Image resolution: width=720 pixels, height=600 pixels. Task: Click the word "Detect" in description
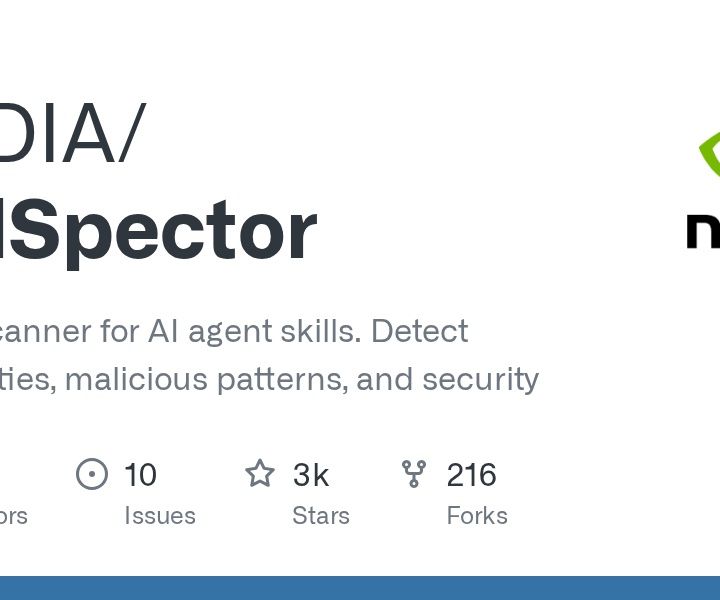[420, 331]
